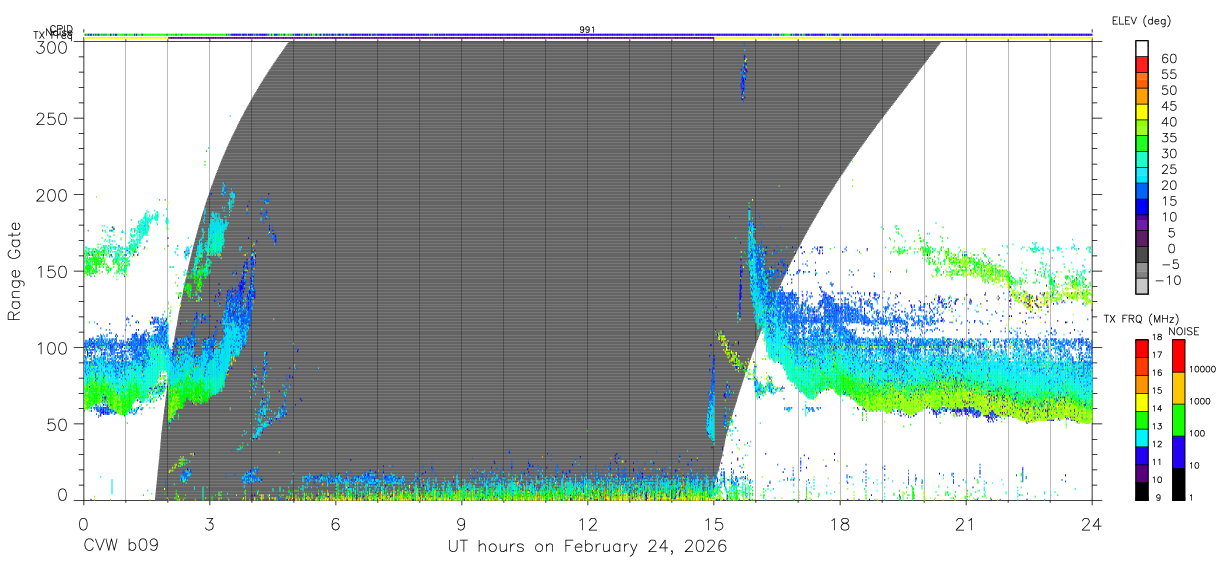Screen dimensions: 1228x567
Task: Click the "12" tick on UT hours axis
Action: 587,523
